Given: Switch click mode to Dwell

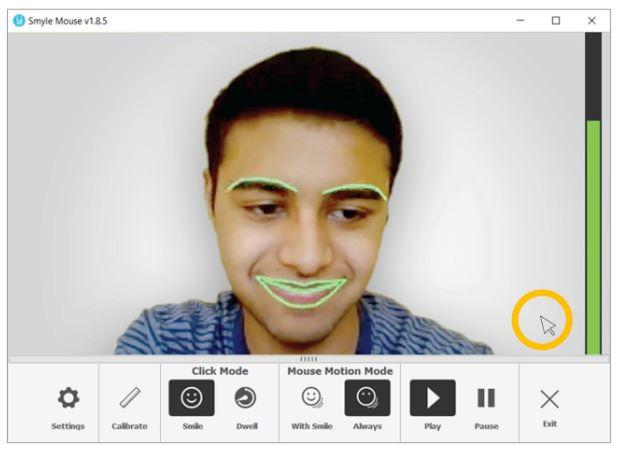Looking at the screenshot, I should [246, 398].
